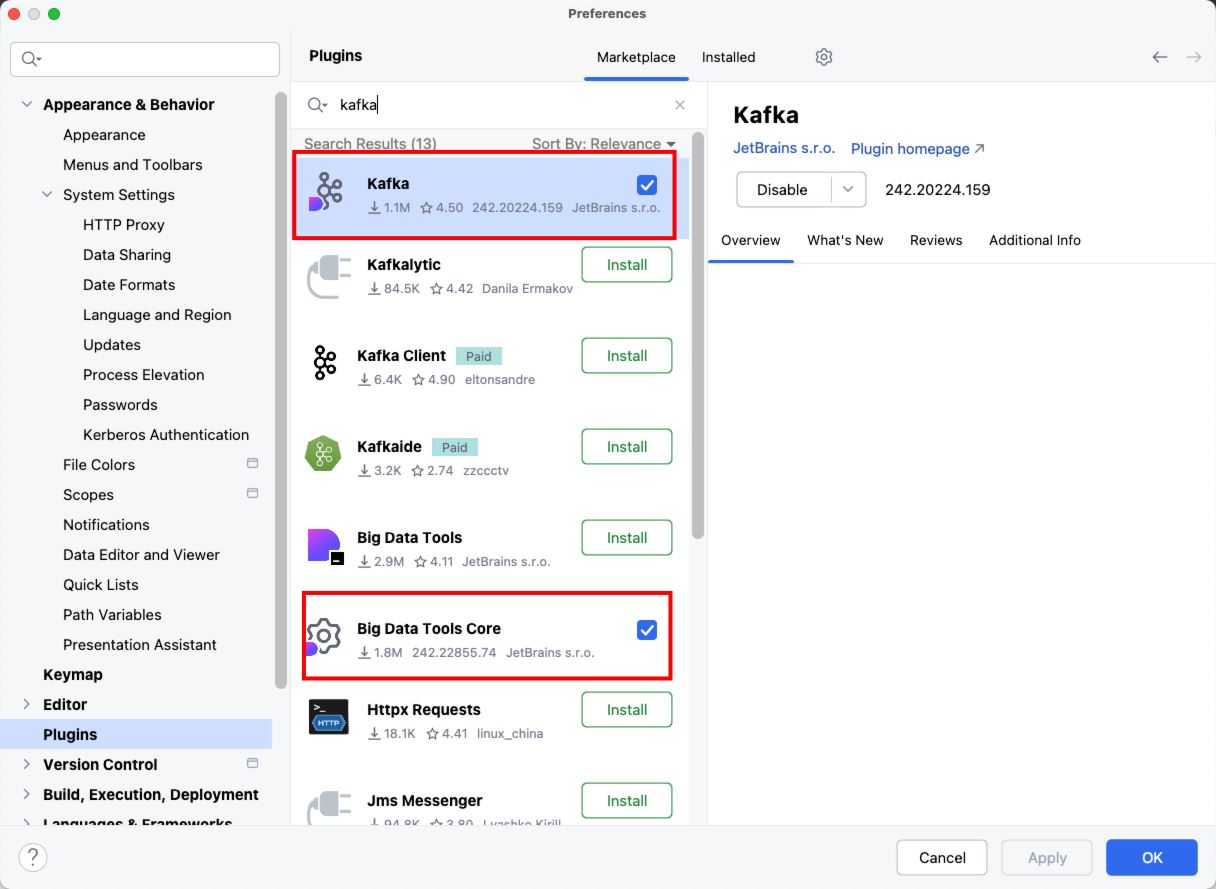Clear the kafka search text
This screenshot has height=889, width=1216.
point(680,105)
